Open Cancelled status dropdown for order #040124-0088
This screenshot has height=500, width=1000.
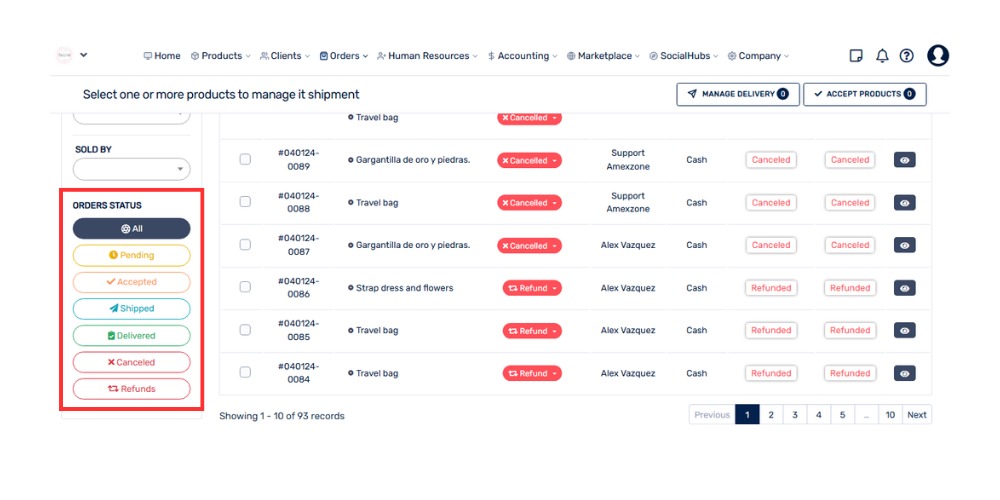[x=529, y=203]
